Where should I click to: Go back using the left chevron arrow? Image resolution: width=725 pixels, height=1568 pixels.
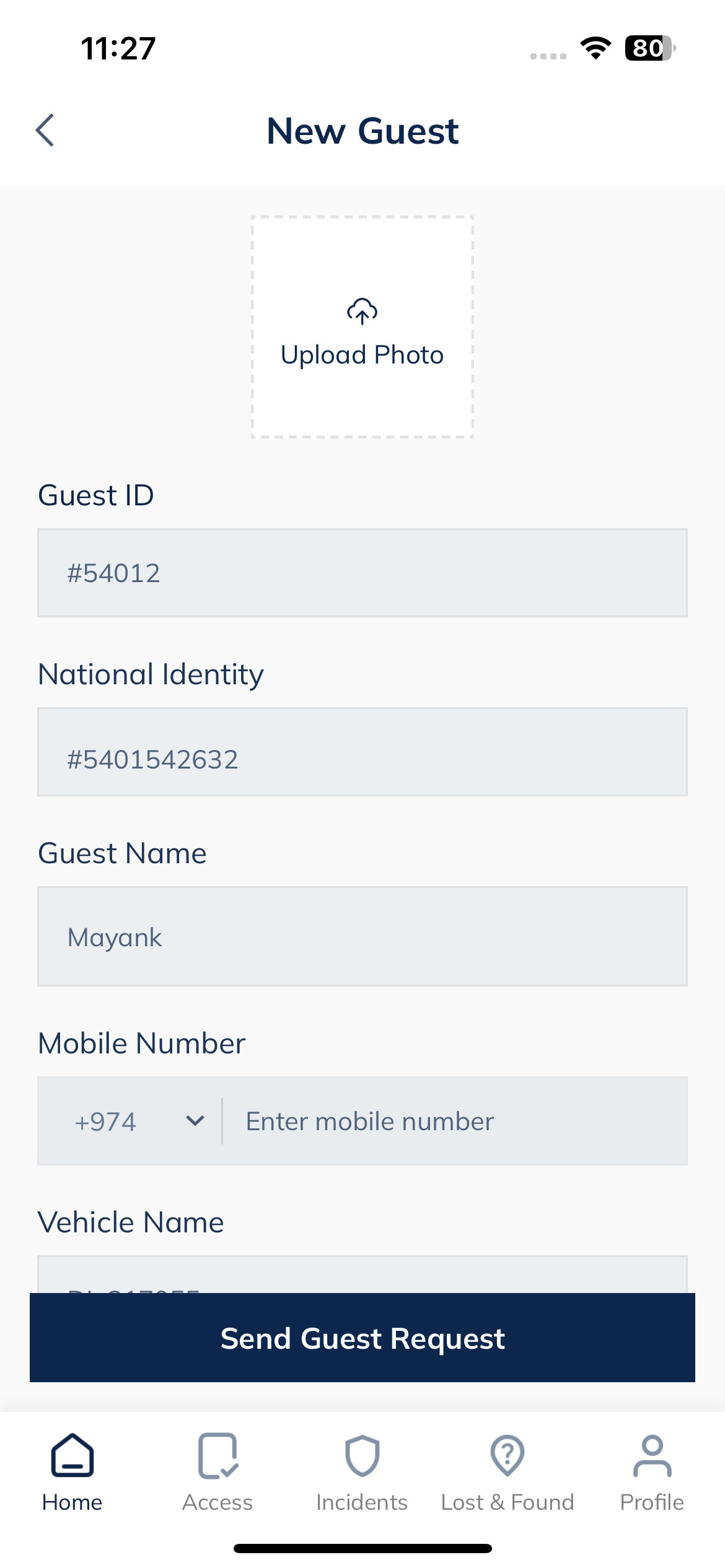click(45, 130)
